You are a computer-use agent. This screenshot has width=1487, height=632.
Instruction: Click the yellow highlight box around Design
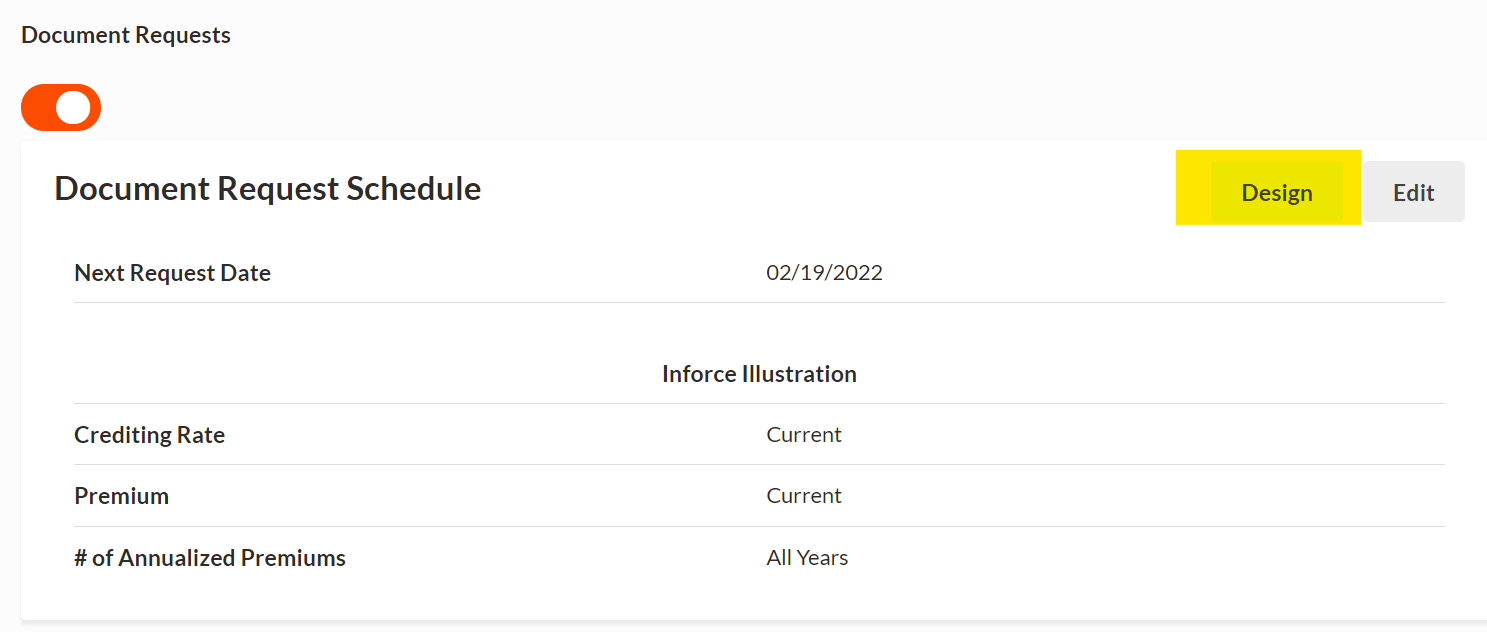coord(1192,188)
